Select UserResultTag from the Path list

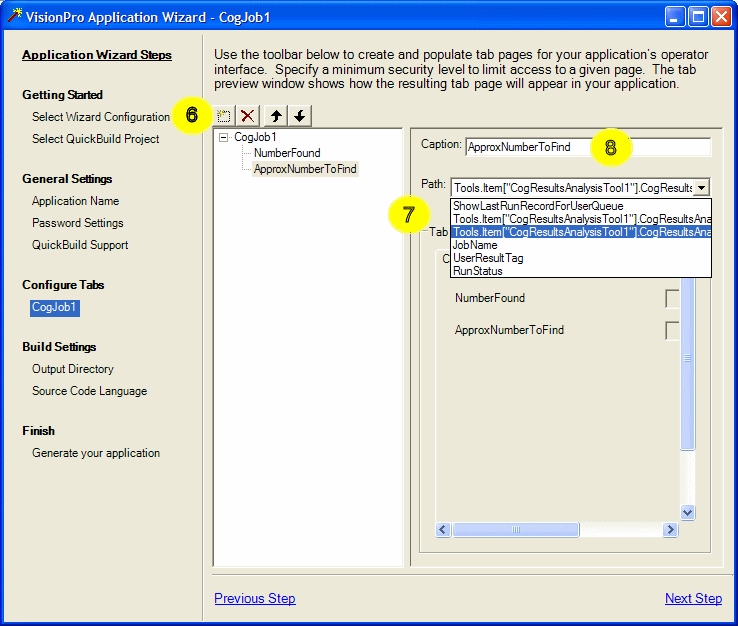pos(487,258)
